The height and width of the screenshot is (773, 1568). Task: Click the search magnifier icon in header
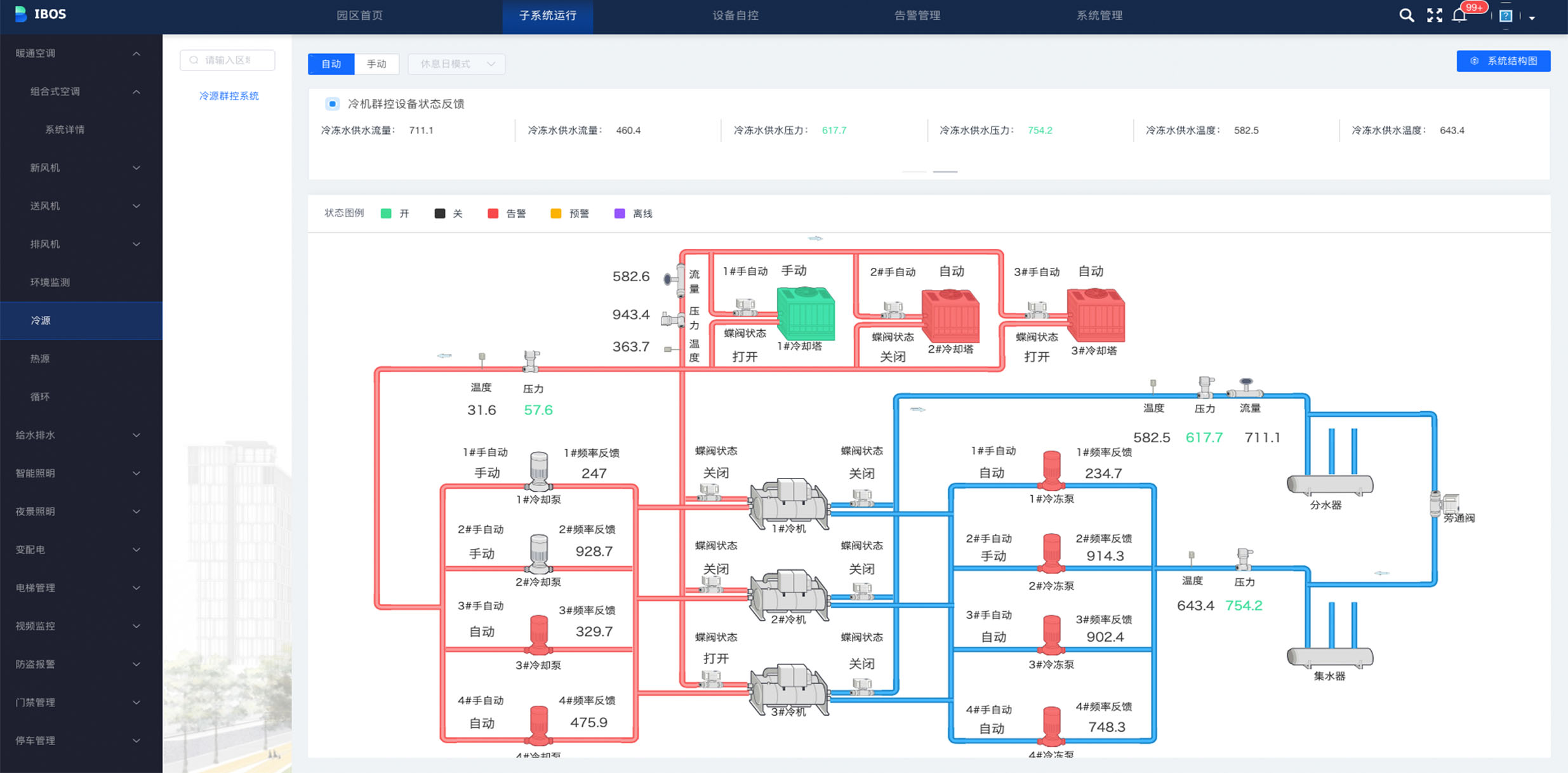pyautogui.click(x=1406, y=15)
